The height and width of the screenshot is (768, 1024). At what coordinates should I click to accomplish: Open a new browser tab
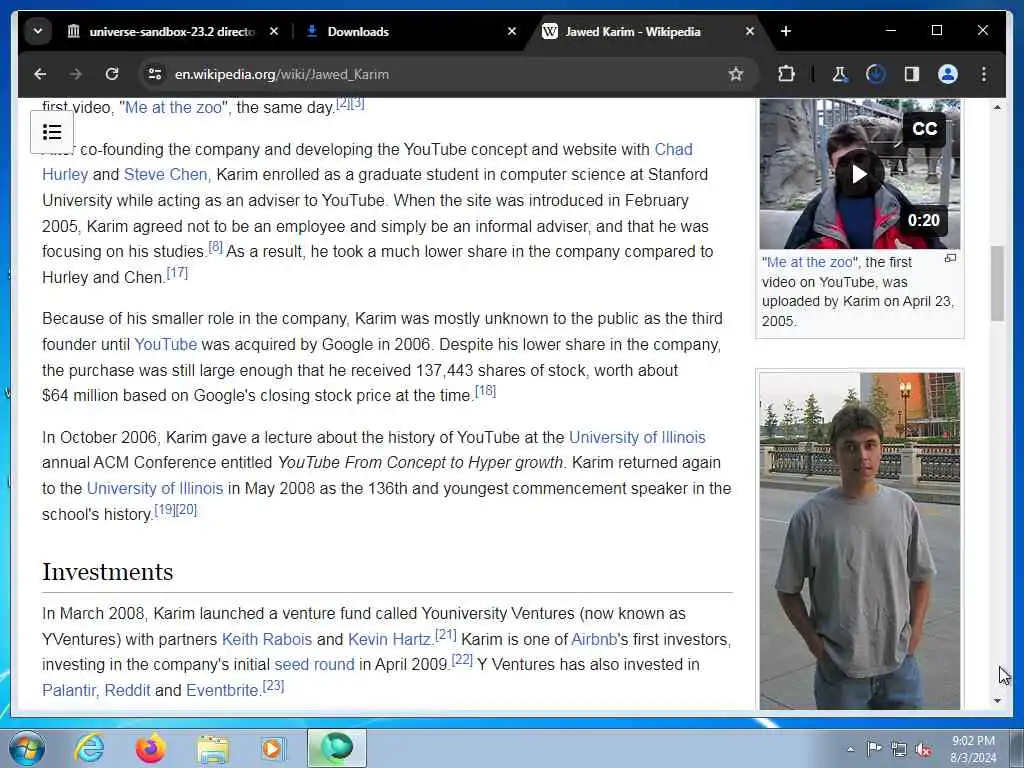pos(786,31)
